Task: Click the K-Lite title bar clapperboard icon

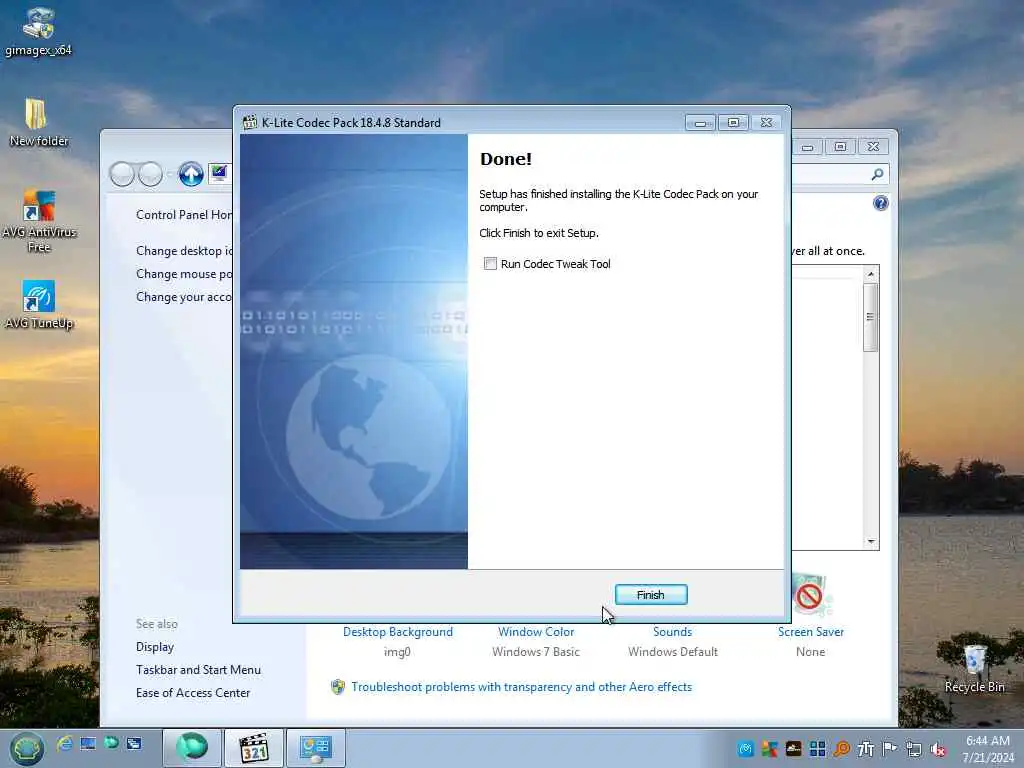Action: (x=249, y=122)
